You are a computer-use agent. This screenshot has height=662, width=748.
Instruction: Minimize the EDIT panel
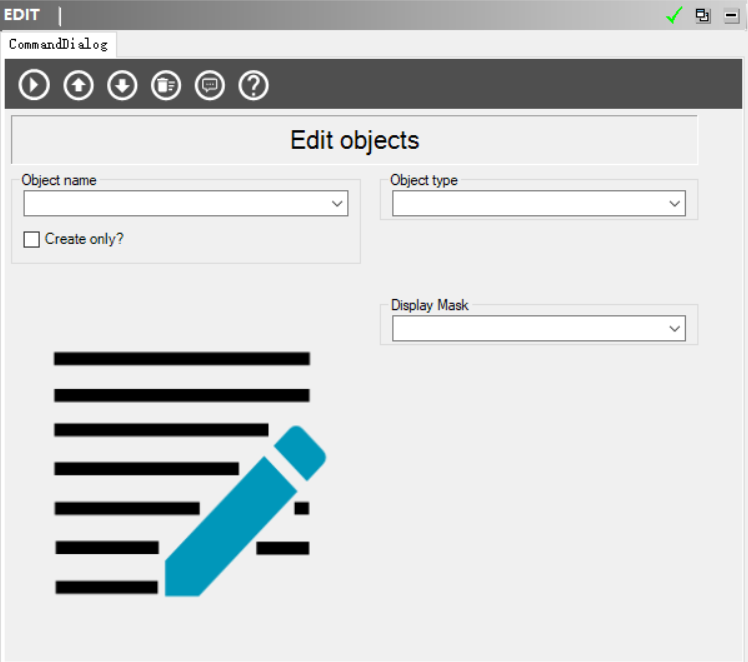(x=731, y=15)
